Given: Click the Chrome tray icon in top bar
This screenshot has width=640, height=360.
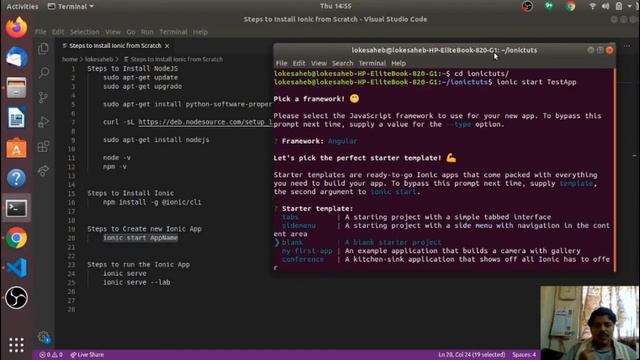Looking at the screenshot, I should 570,6.
